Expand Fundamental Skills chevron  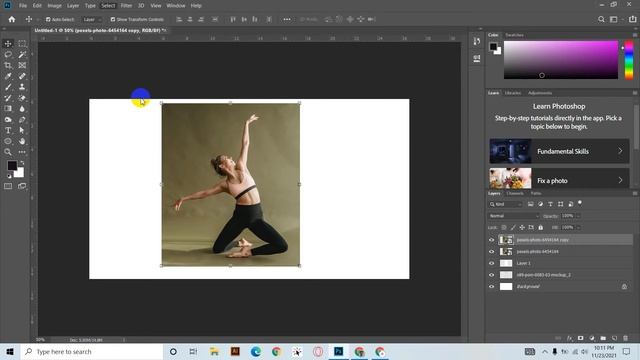[x=620, y=151]
